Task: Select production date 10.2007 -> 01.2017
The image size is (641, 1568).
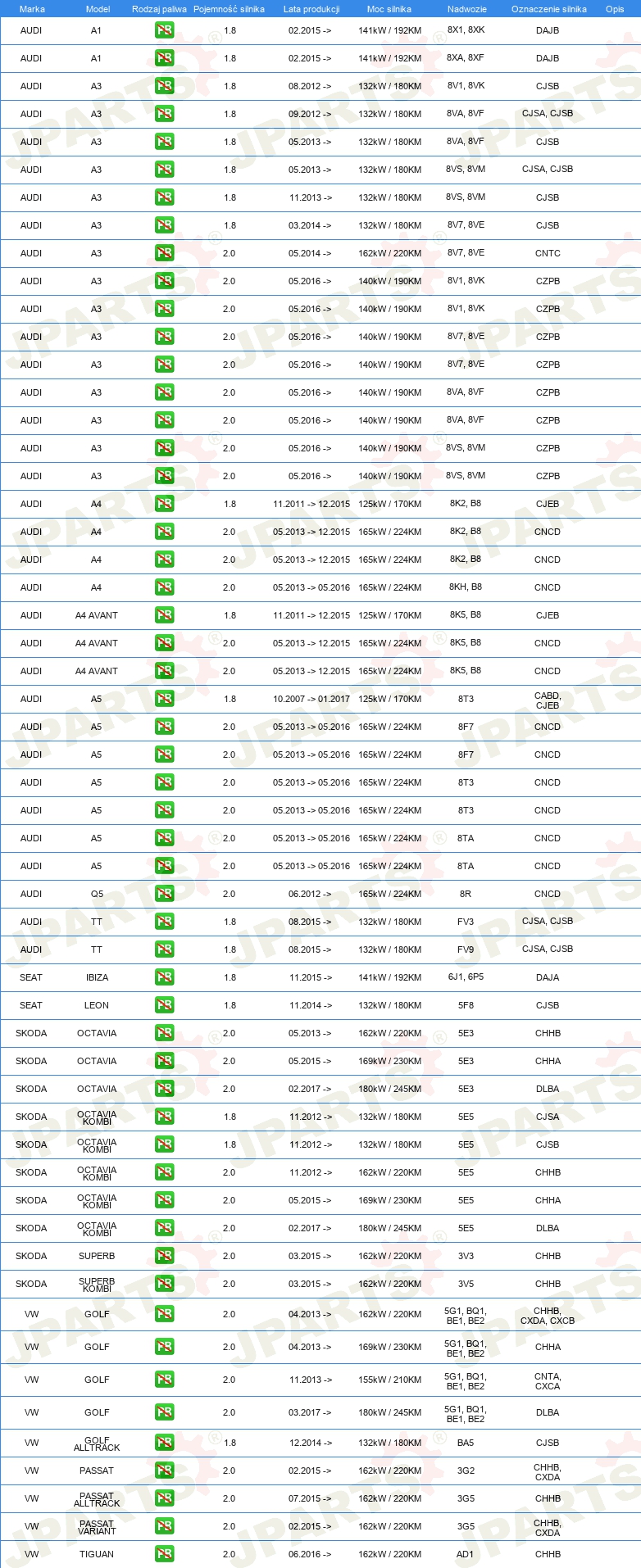Action: [x=311, y=699]
